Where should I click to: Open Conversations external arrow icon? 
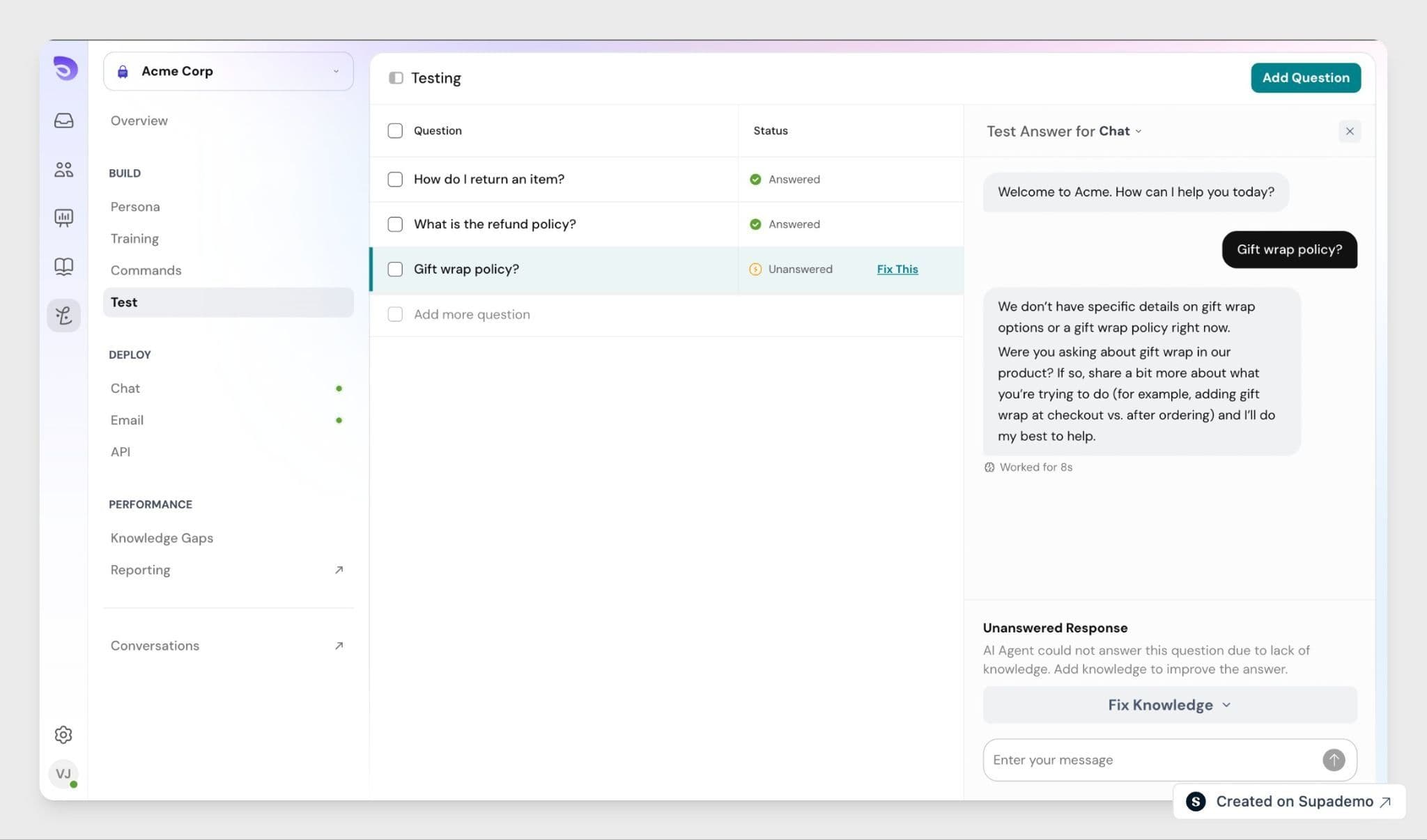pos(339,646)
